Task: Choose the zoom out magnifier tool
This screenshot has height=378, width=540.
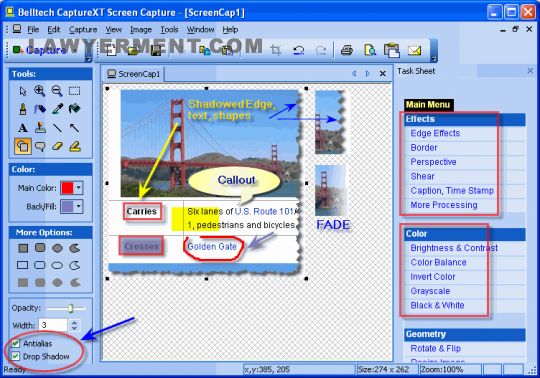Action: tap(57, 91)
